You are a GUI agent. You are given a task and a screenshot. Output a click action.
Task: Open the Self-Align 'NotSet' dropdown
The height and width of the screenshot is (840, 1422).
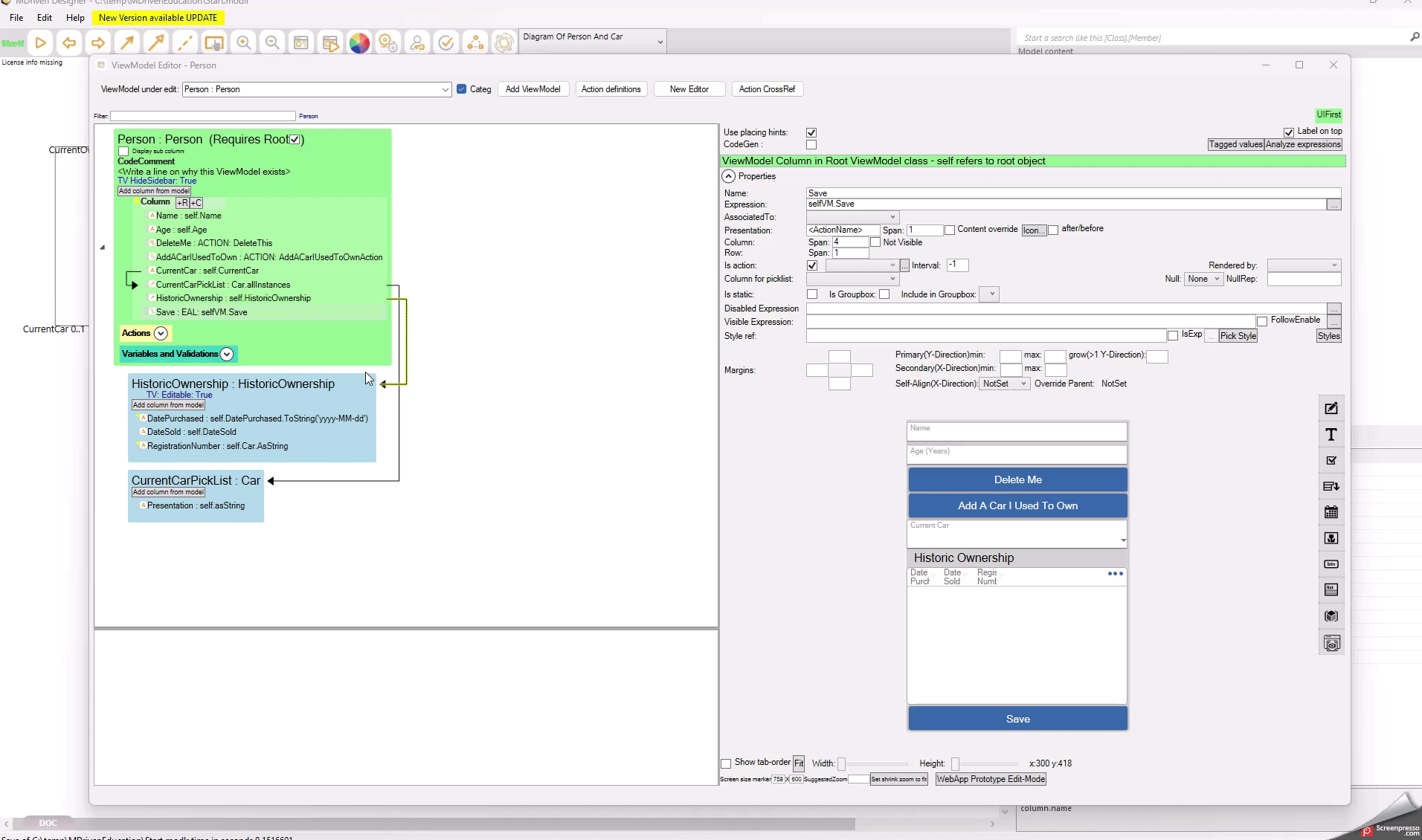1004,384
